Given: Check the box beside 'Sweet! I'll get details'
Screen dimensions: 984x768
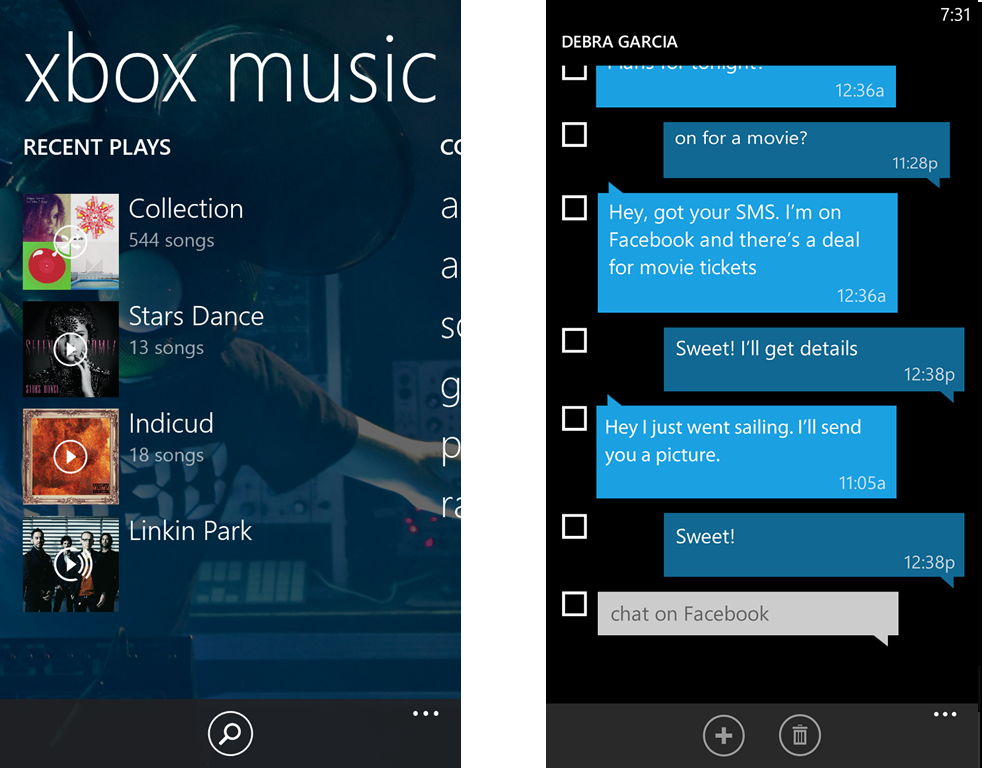Looking at the screenshot, I should [x=574, y=340].
